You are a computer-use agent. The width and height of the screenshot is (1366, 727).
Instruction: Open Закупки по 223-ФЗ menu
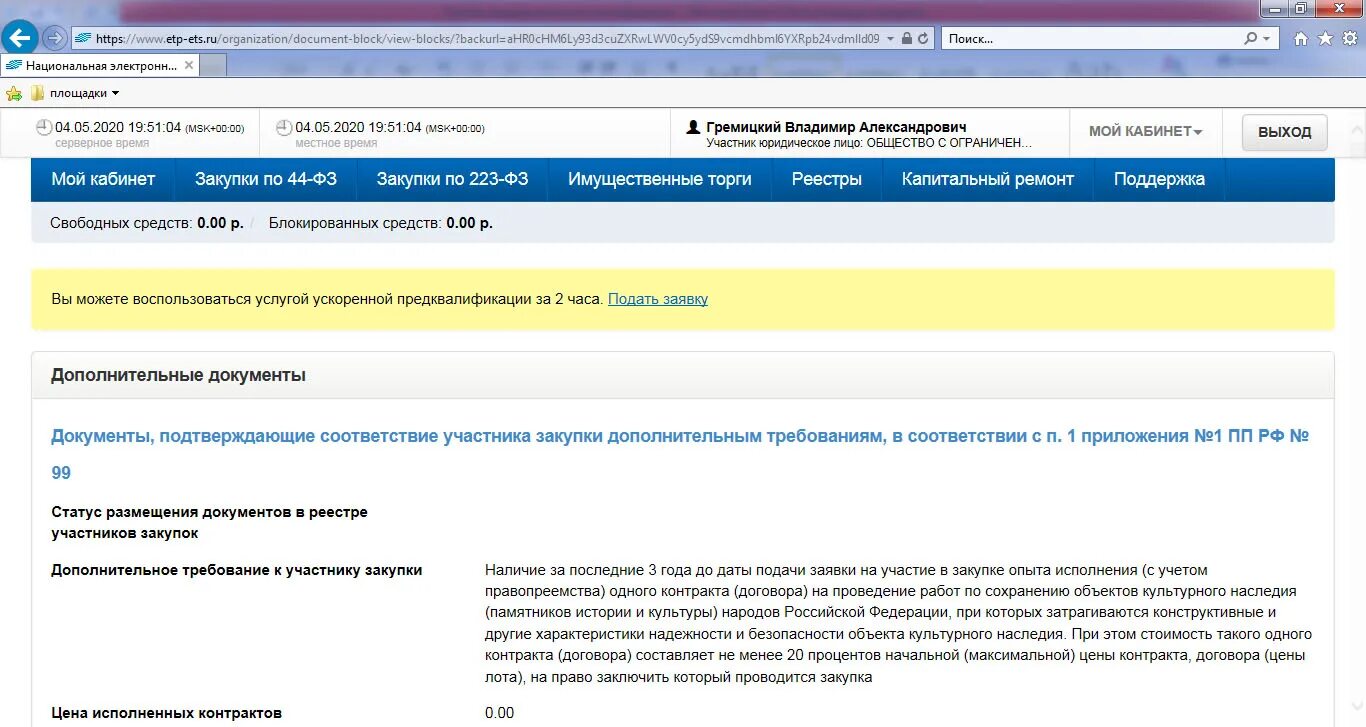coord(452,180)
